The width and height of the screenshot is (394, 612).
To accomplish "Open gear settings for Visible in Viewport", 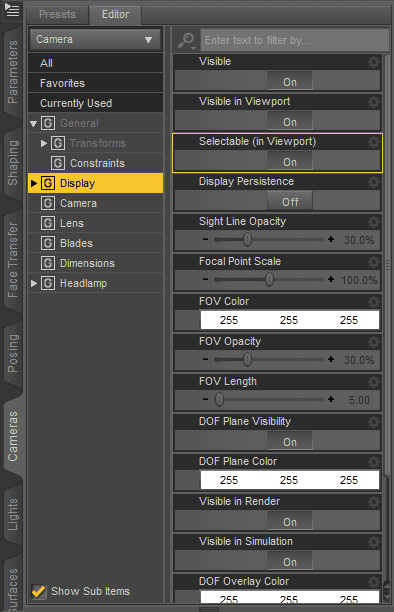I will [x=374, y=102].
